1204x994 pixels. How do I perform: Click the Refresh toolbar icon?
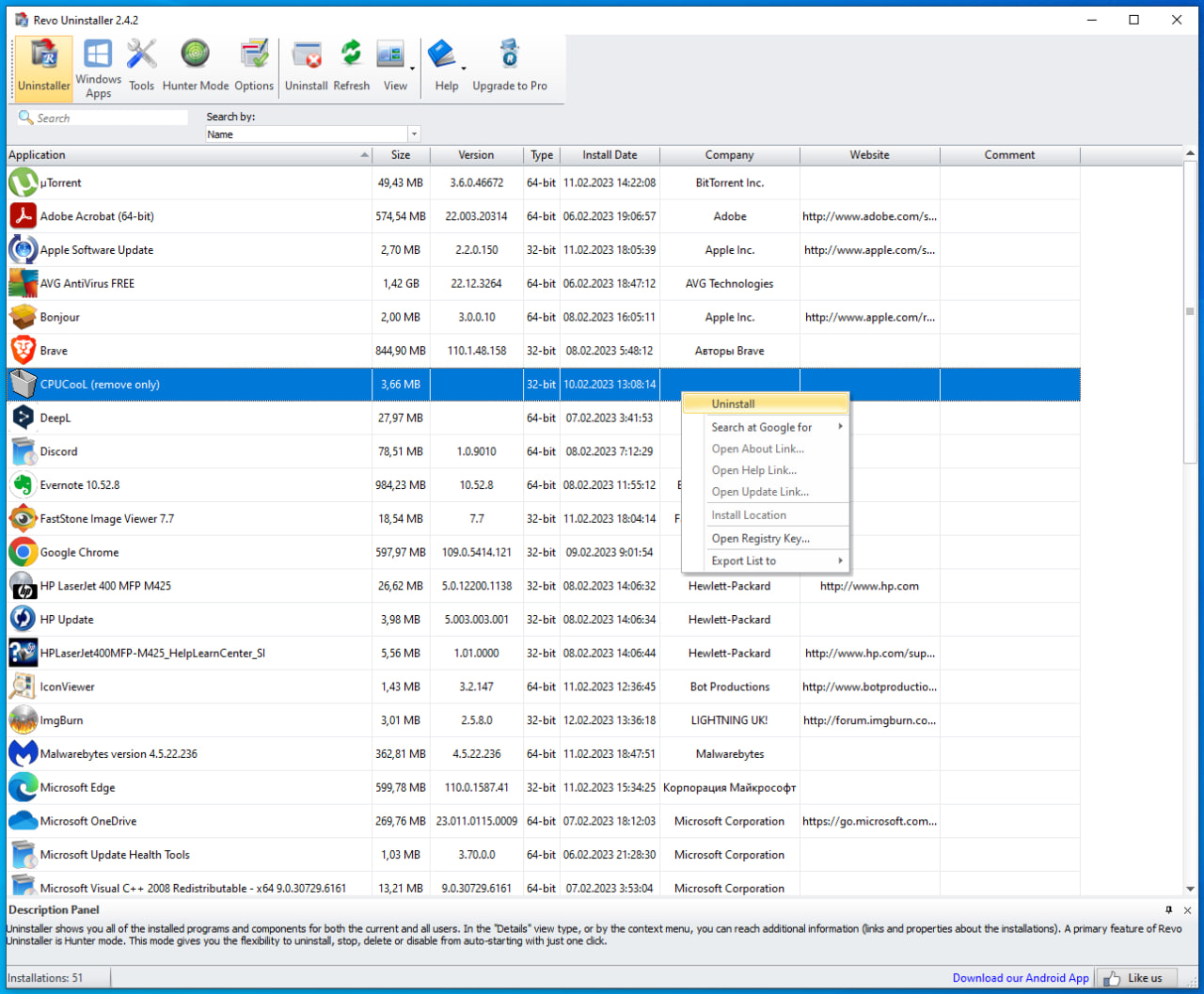tap(352, 66)
